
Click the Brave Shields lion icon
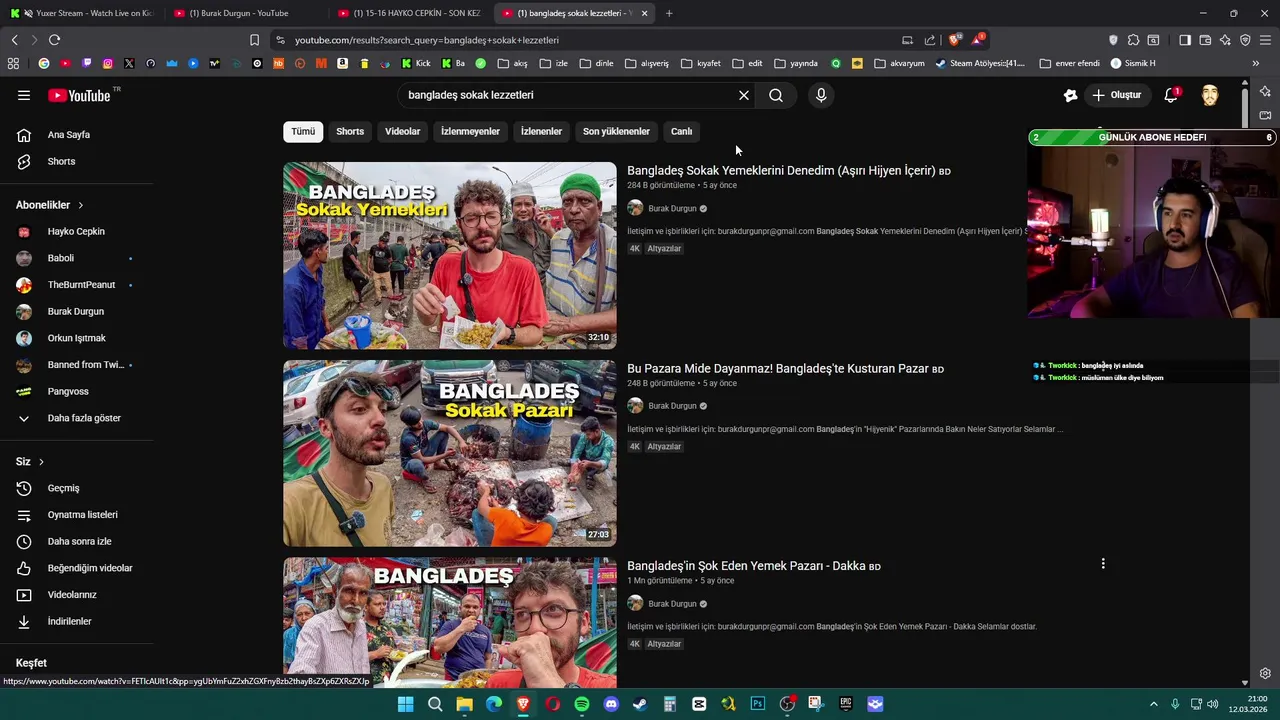954,40
